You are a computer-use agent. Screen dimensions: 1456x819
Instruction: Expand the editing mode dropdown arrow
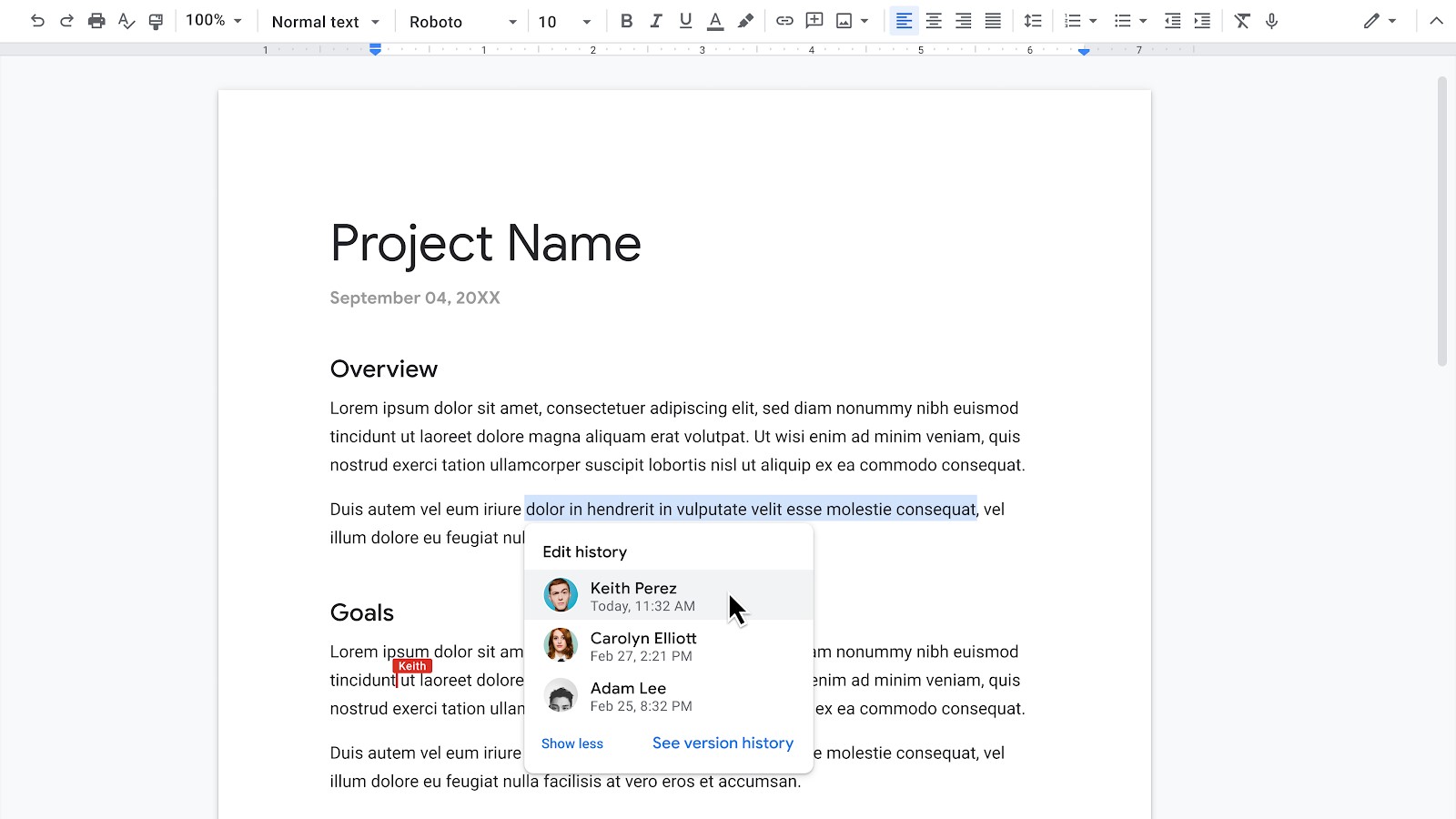tap(1392, 21)
